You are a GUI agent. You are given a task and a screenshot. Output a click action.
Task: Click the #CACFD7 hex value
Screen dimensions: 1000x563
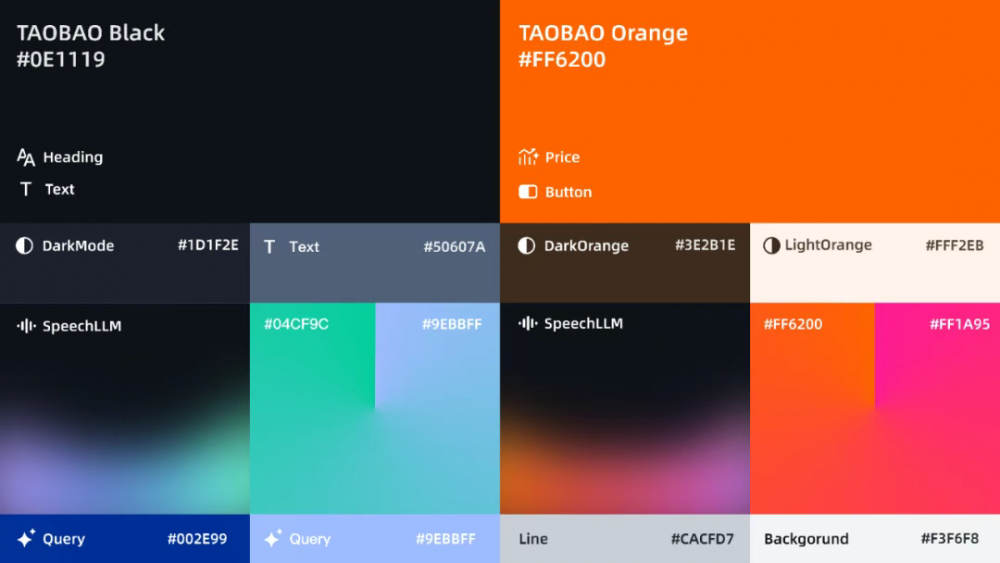point(702,539)
